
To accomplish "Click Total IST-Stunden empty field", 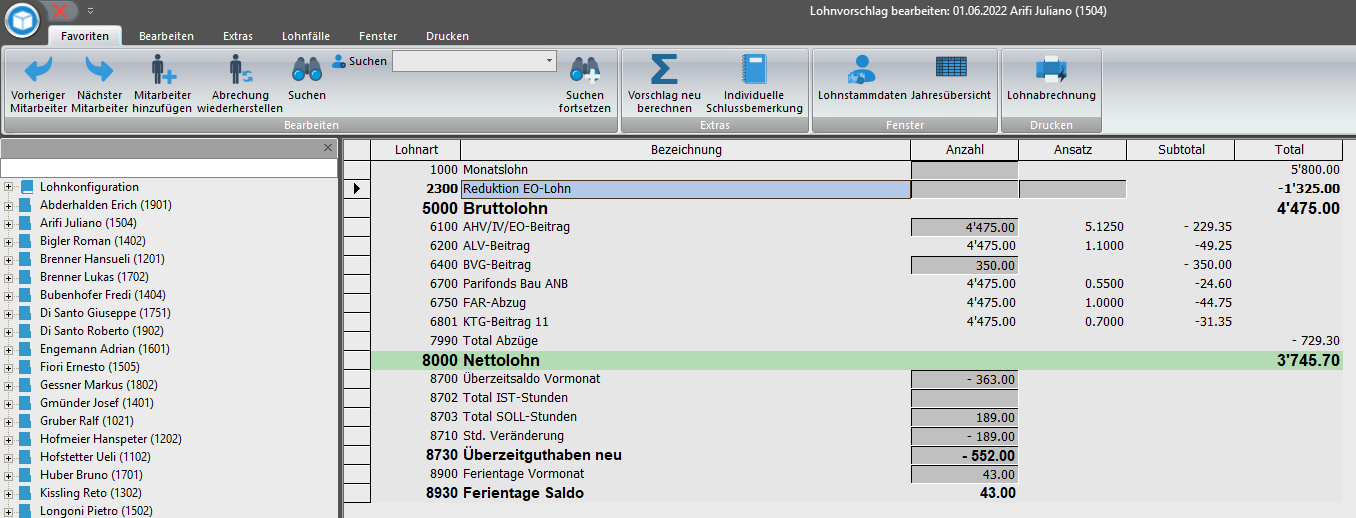I will point(964,398).
